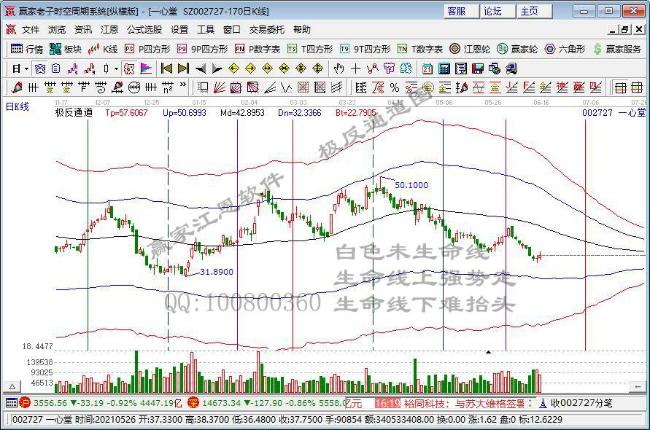Open the 公式选股 menu
The height and width of the screenshot is (430, 650).
pos(144,30)
